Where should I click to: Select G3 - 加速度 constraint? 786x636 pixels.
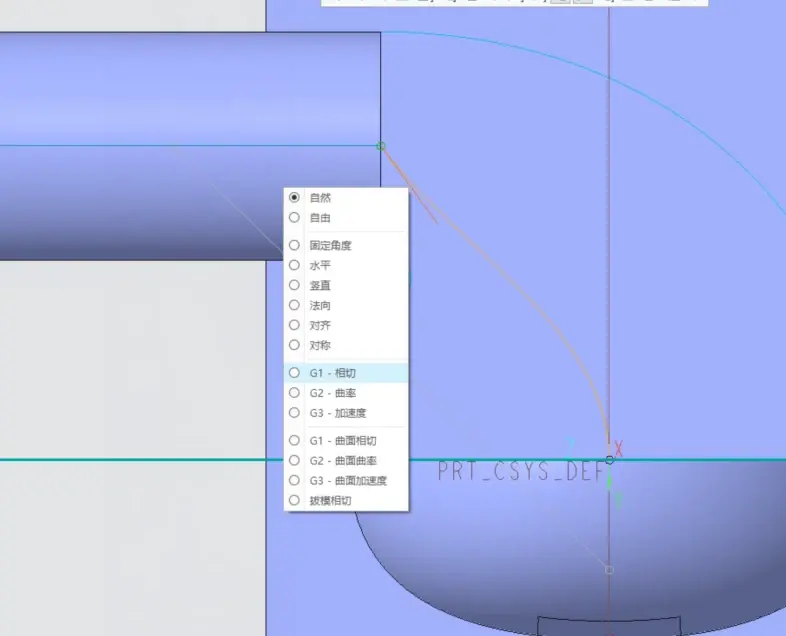pos(346,413)
